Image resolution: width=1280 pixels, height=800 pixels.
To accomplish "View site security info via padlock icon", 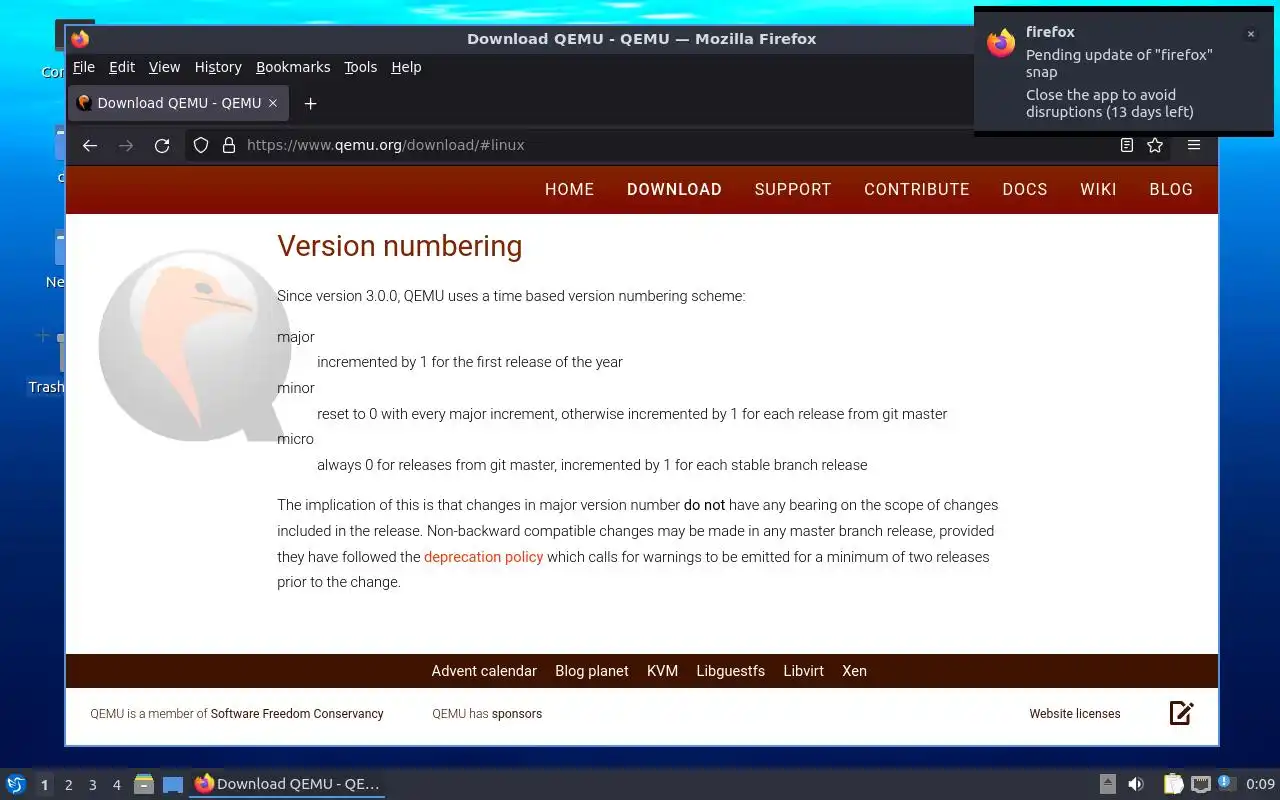I will coord(228,145).
